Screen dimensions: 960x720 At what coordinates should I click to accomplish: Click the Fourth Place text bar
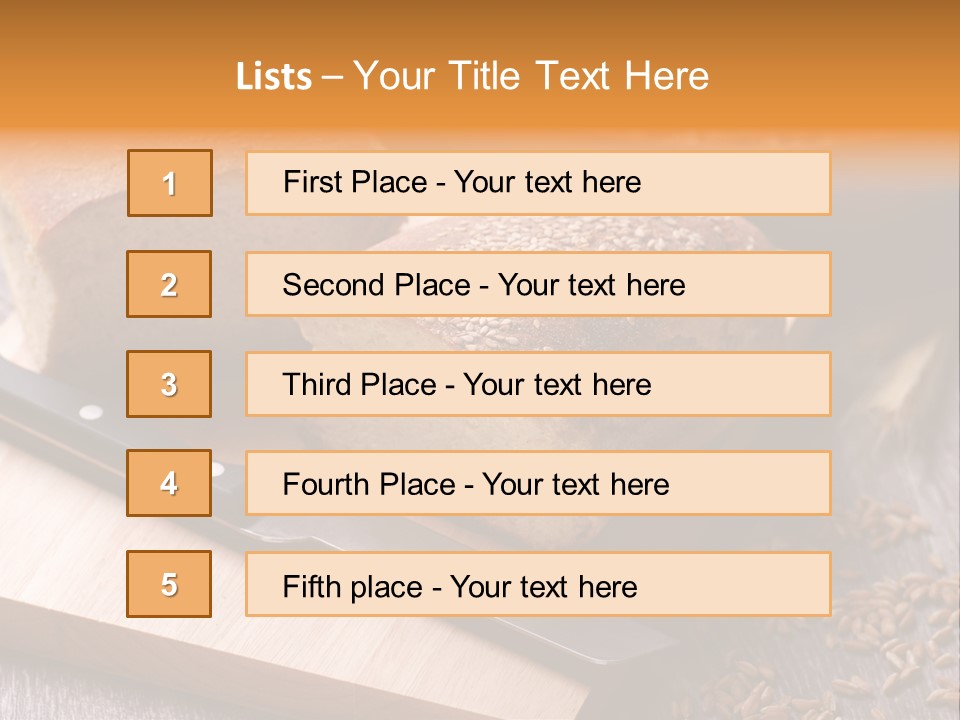pos(538,483)
